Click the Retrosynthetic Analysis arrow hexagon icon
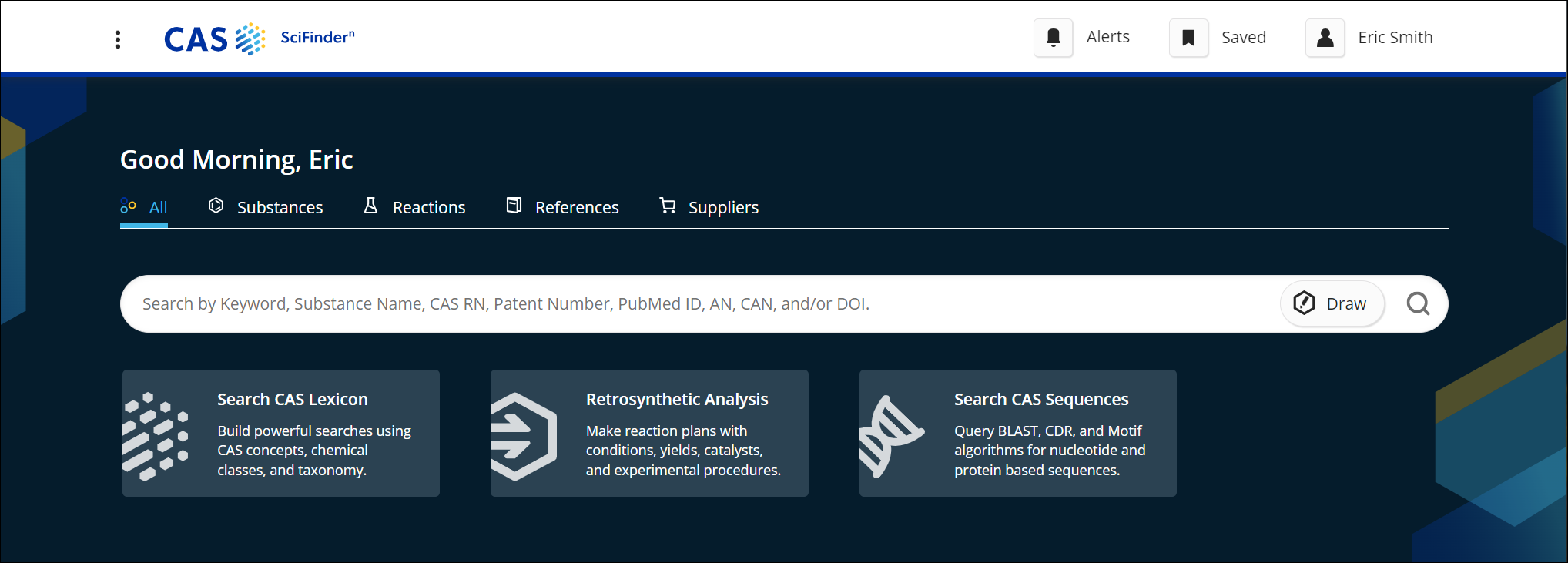 (x=524, y=436)
